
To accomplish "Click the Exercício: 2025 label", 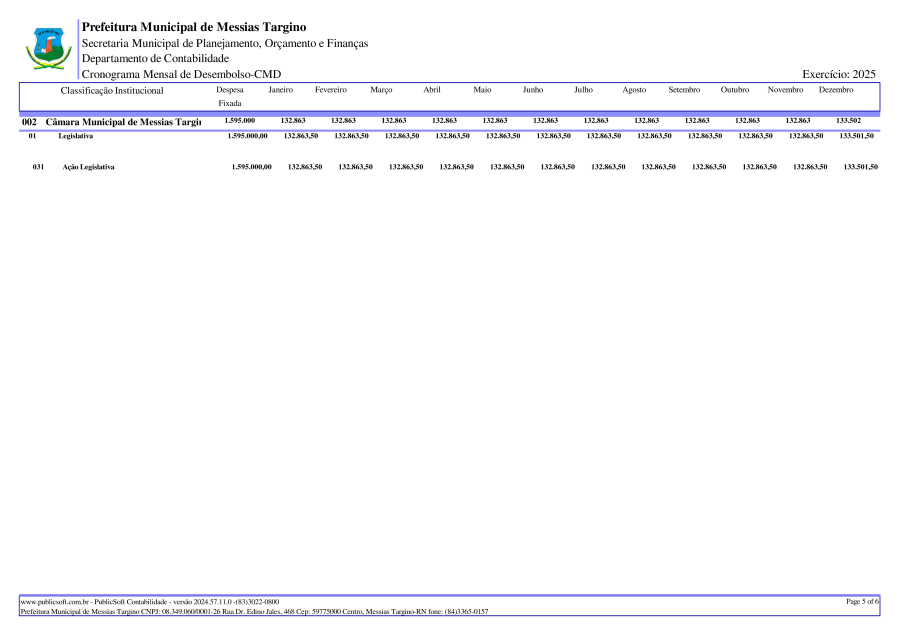I will pos(839,74).
